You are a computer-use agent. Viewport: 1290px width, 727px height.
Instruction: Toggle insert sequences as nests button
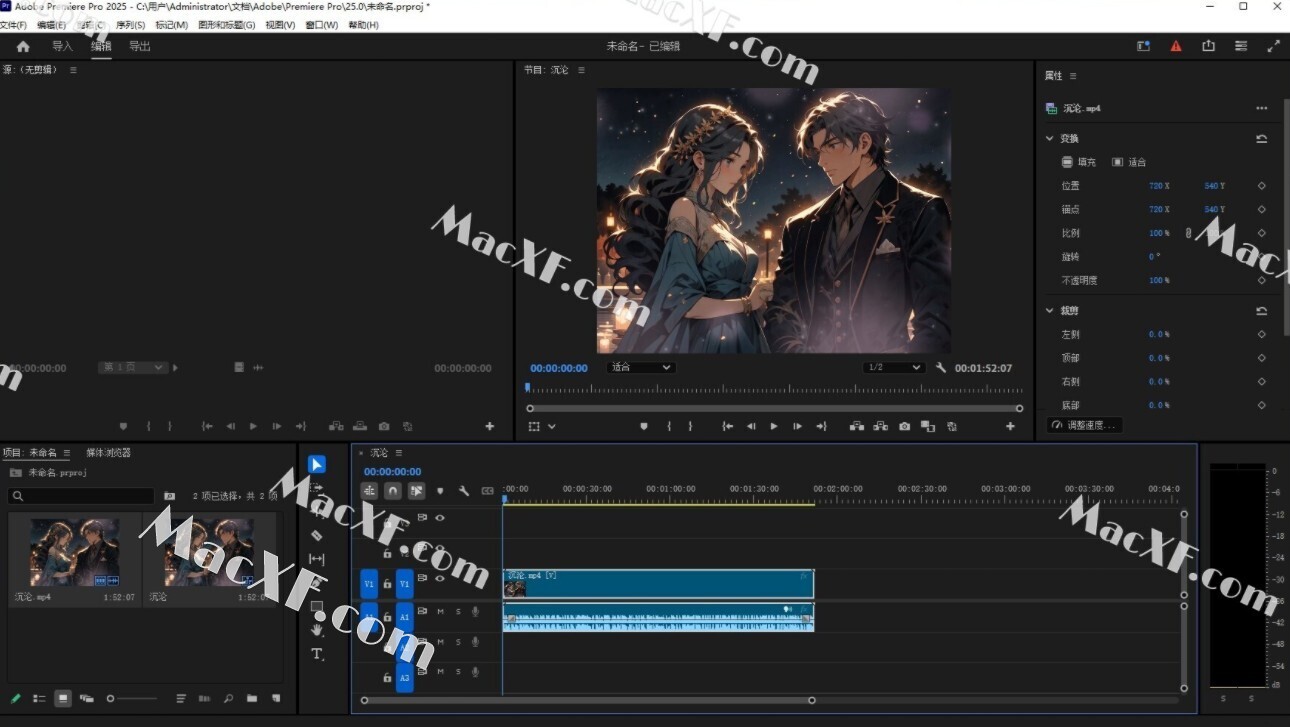click(369, 491)
